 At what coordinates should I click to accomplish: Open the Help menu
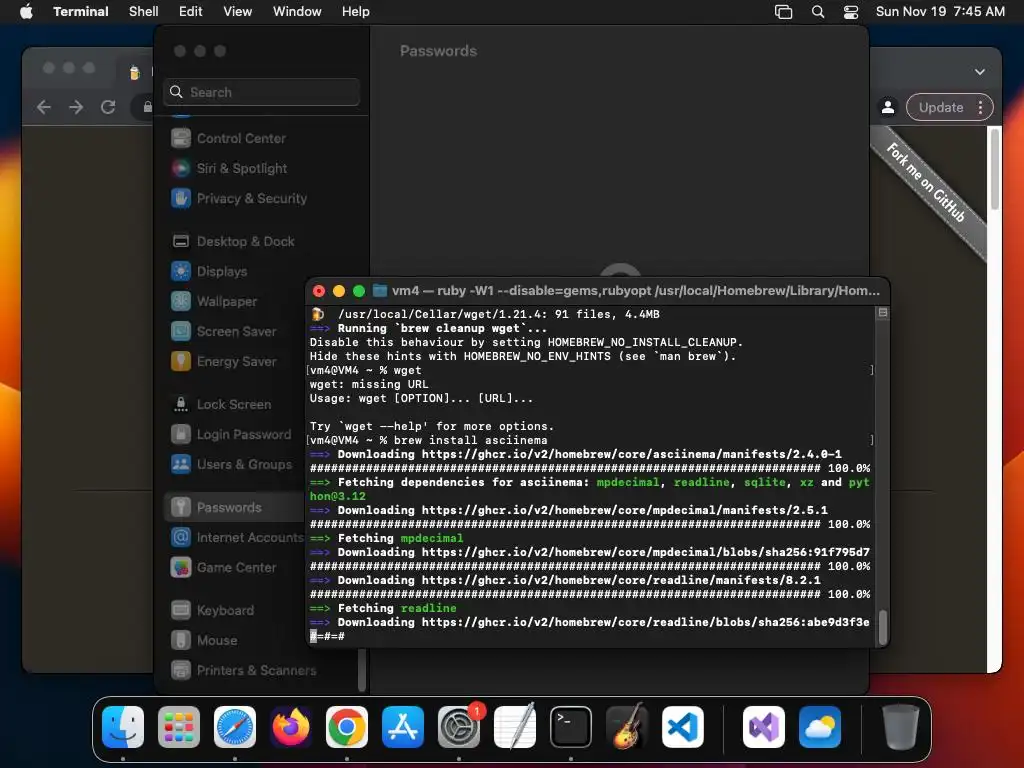coord(356,11)
